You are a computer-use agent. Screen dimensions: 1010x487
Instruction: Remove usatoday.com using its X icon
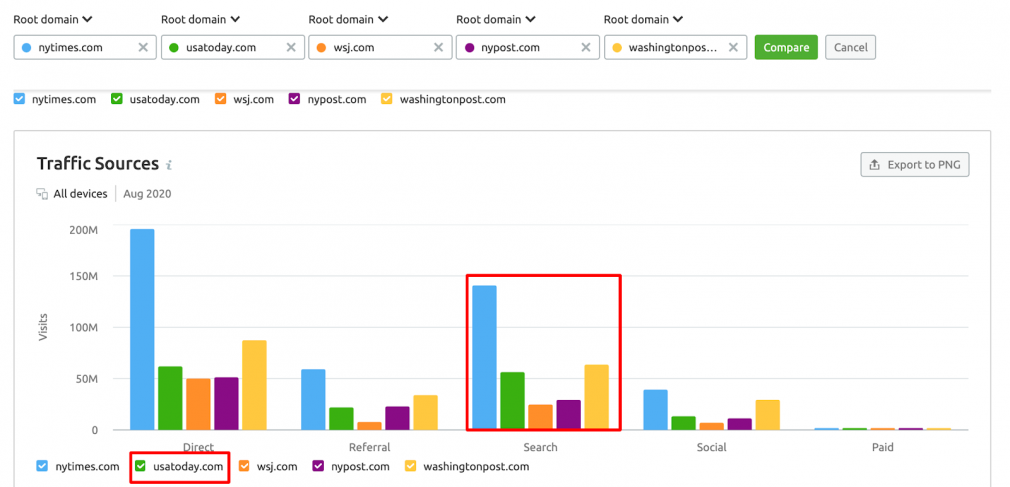(x=290, y=47)
